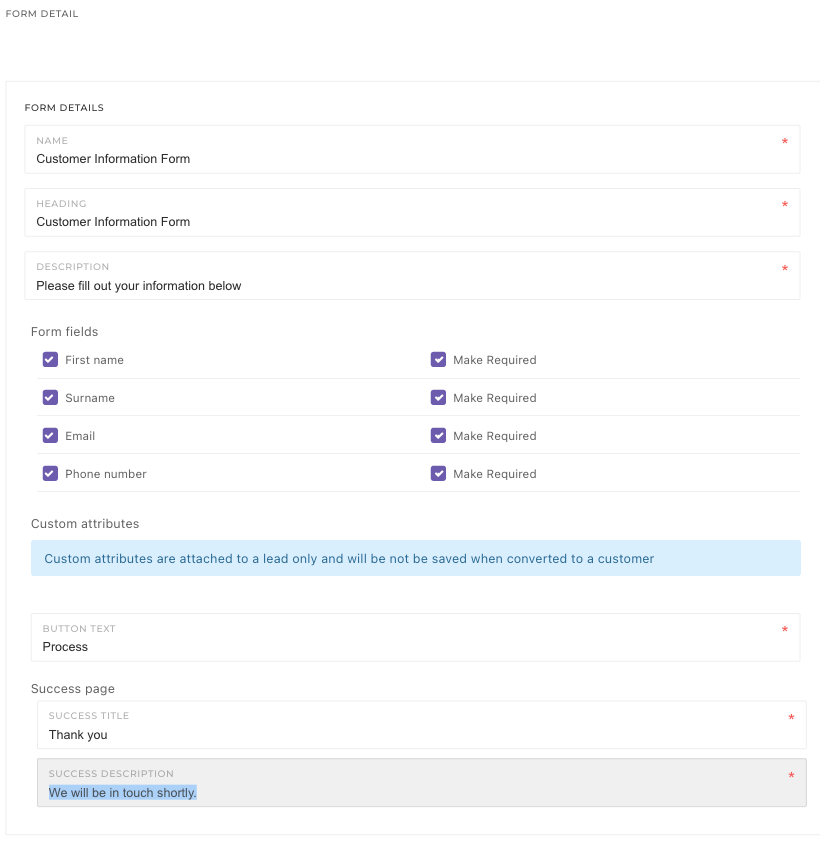The height and width of the screenshot is (854, 820).
Task: Click the Custom attributes section label
Action: (85, 524)
